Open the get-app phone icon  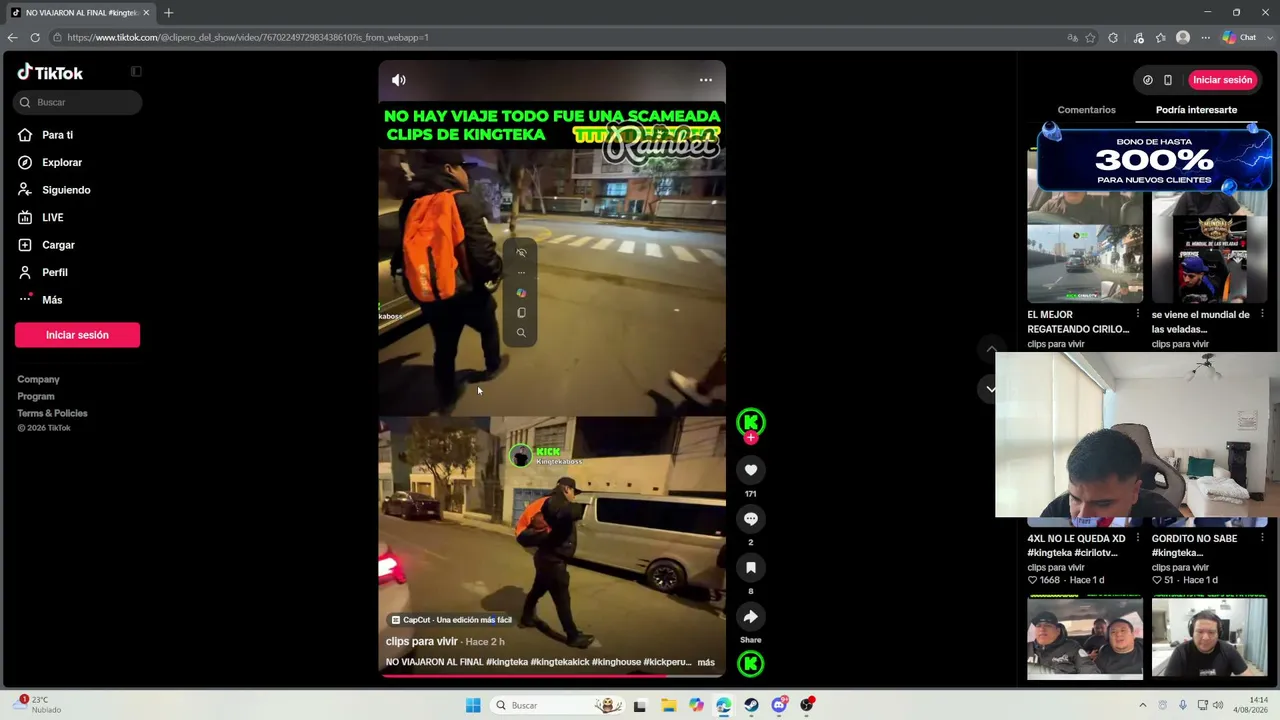point(1168,80)
